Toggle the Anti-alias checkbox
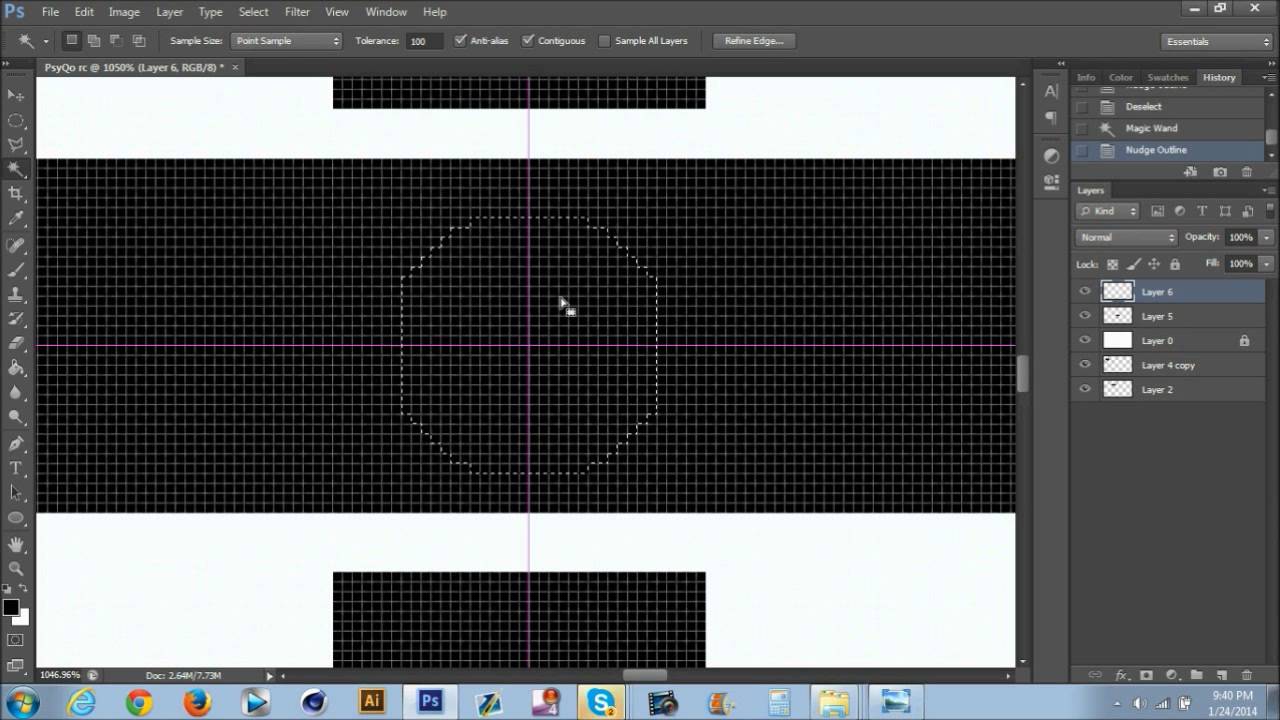This screenshot has height=720, width=1280. pyautogui.click(x=460, y=41)
